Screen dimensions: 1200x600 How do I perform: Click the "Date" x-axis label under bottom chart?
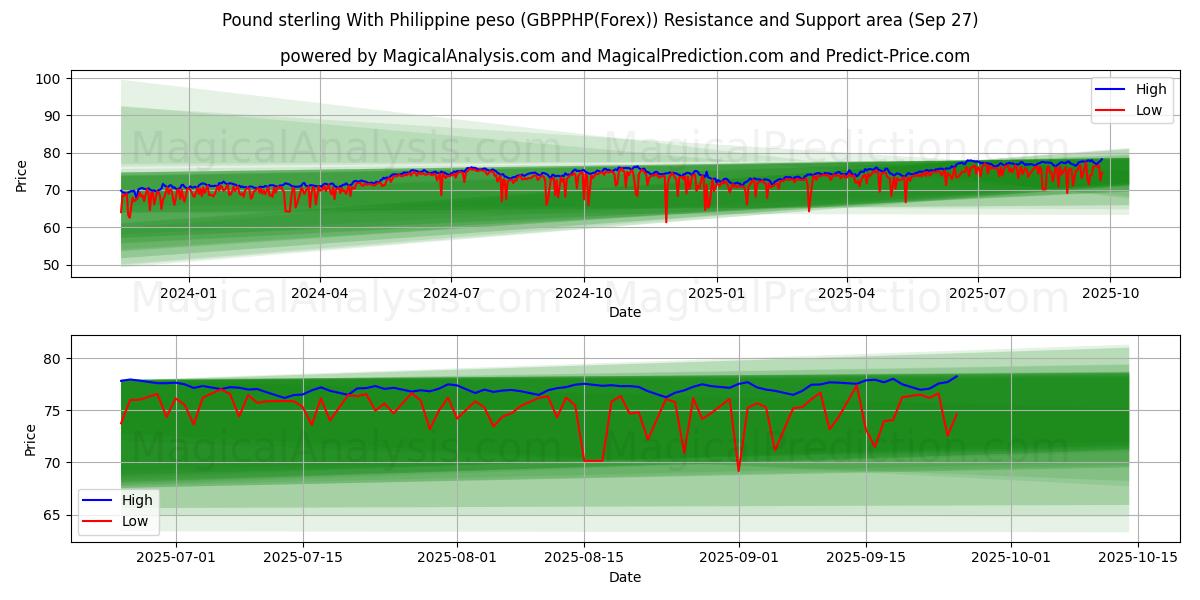tap(624, 577)
